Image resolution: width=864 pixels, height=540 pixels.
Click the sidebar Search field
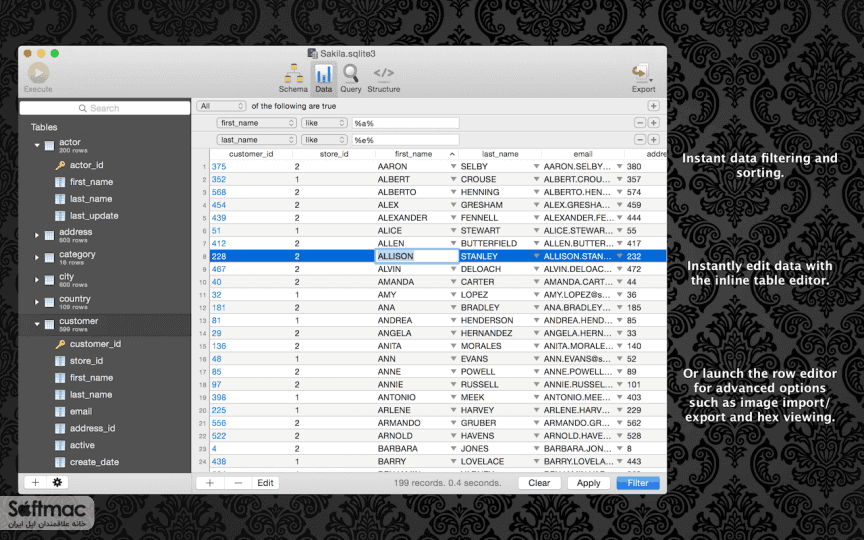[105, 108]
